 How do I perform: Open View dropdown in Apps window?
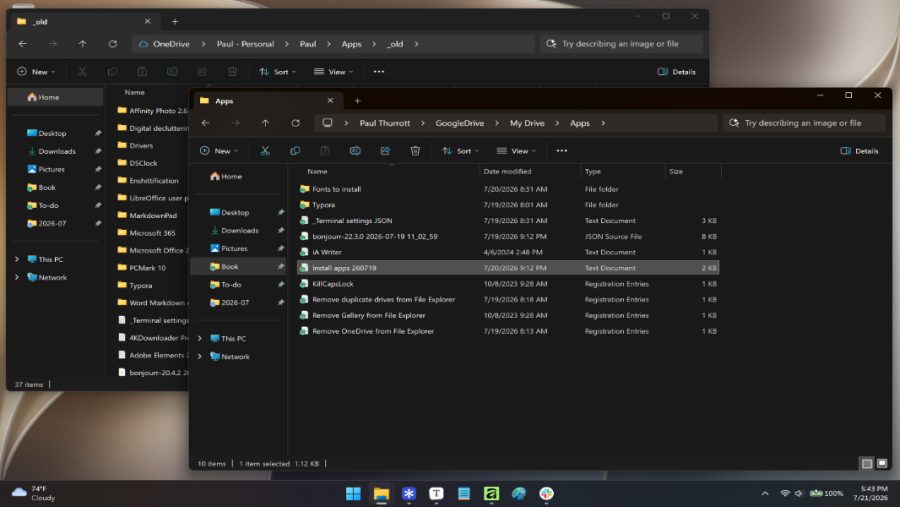[x=516, y=151]
